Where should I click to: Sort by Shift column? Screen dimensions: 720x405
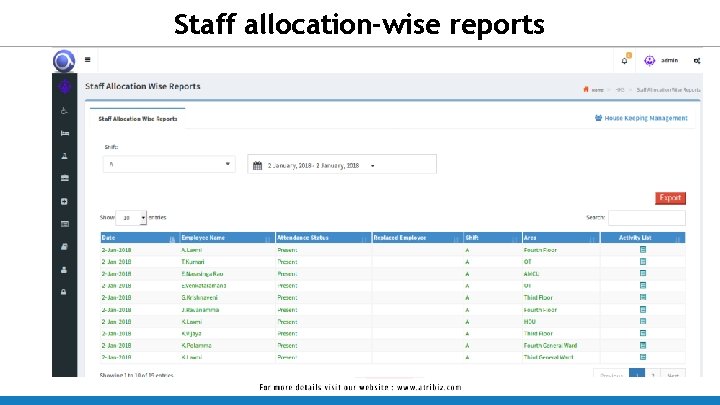point(493,237)
